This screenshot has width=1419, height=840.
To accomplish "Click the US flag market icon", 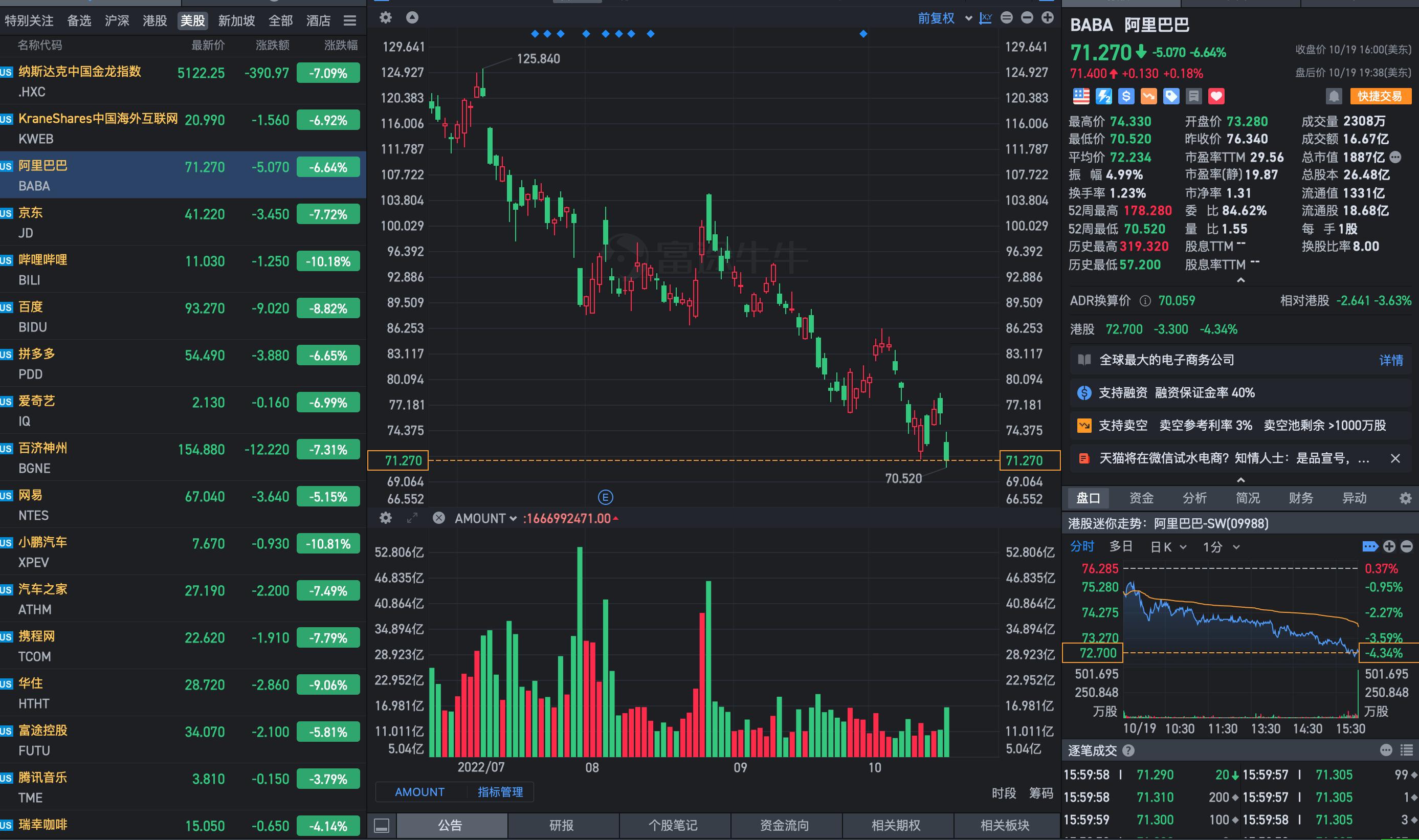I will [x=1081, y=96].
